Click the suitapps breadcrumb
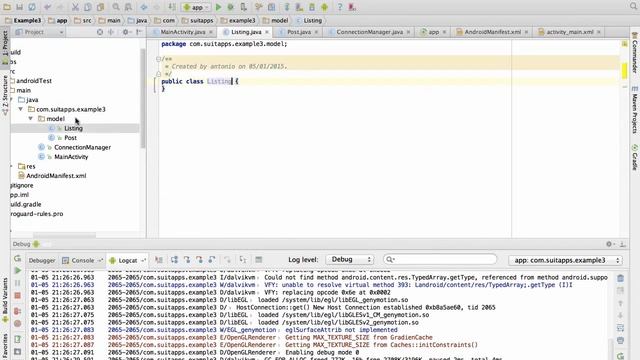640x360 pixels. (x=198, y=20)
